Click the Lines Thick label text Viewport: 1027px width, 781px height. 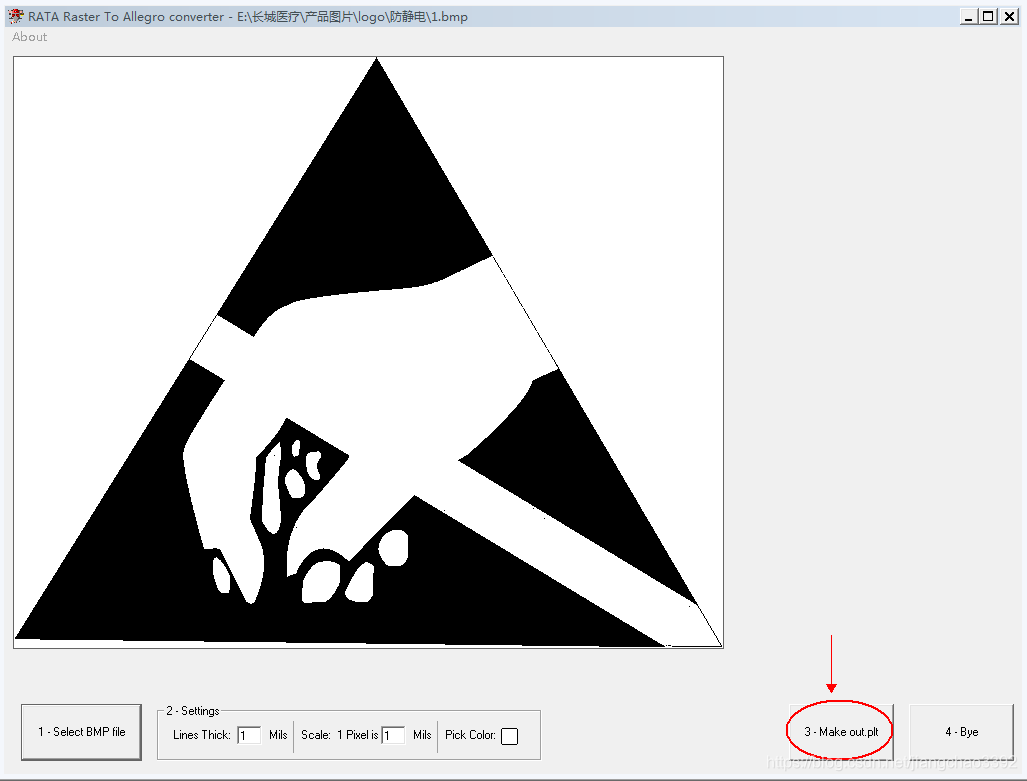[x=201, y=735]
